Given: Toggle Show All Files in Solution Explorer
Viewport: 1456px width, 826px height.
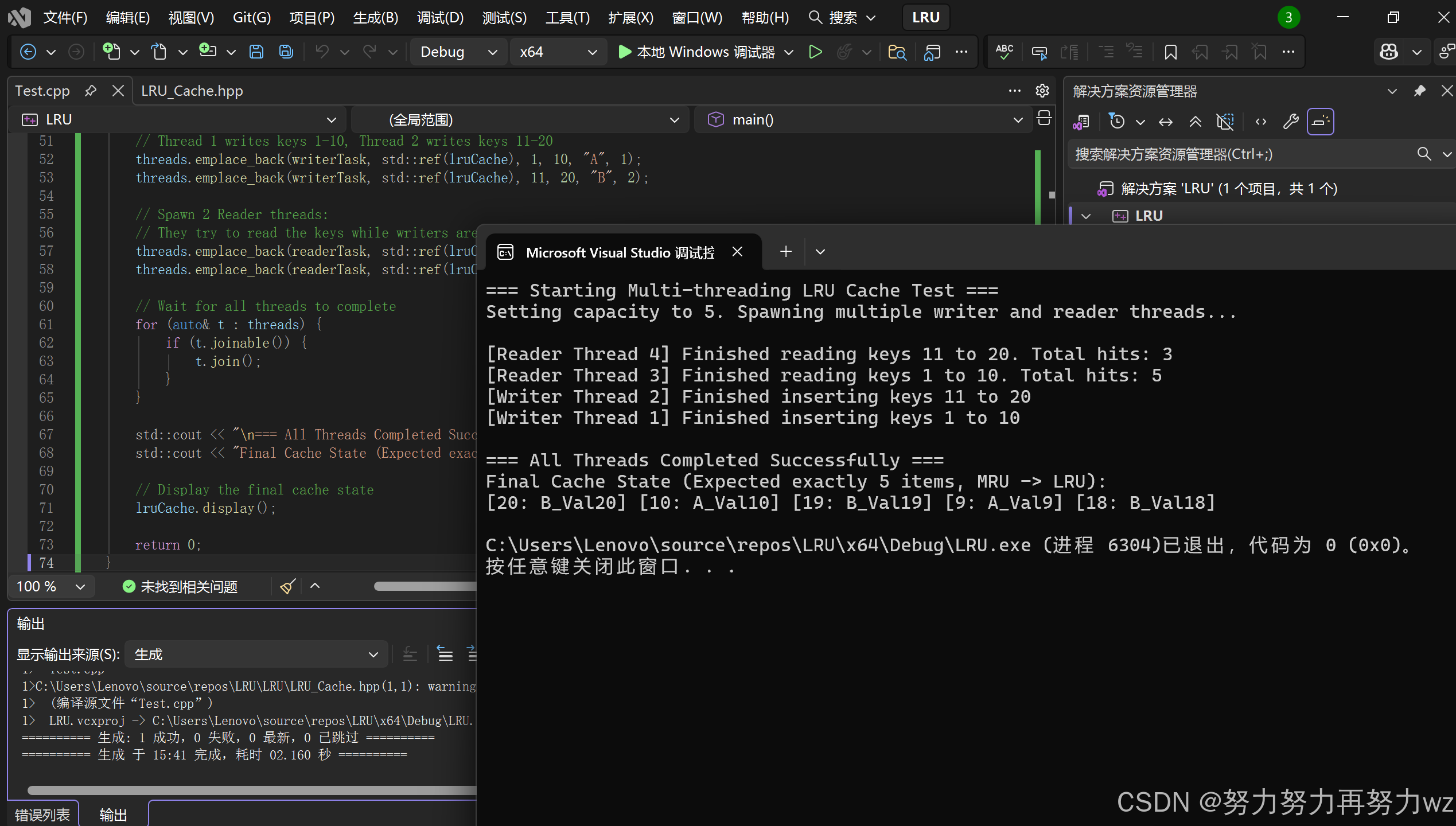Looking at the screenshot, I should click(x=1225, y=121).
